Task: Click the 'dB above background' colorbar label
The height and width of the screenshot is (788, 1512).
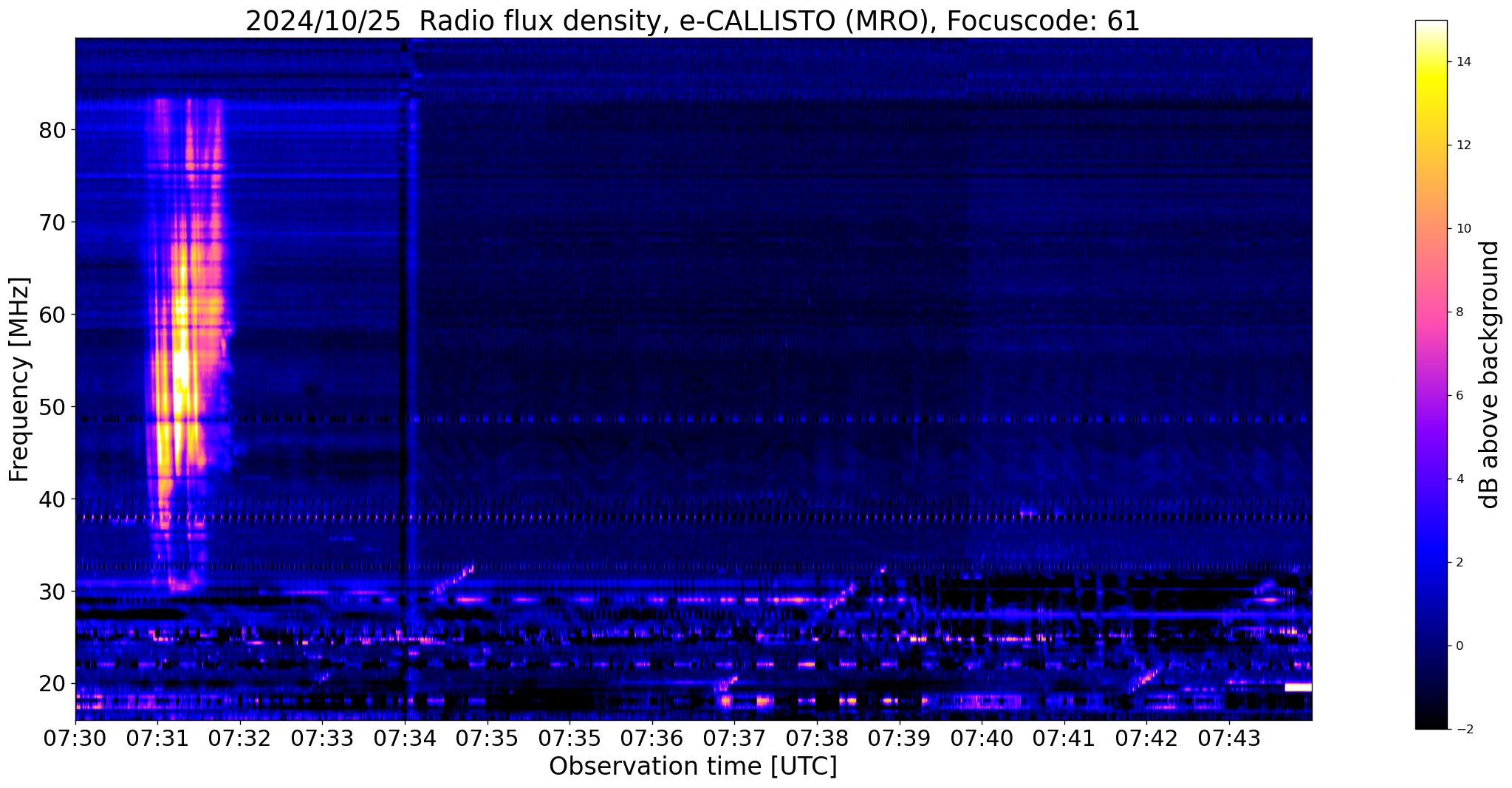Action: coord(1490,374)
